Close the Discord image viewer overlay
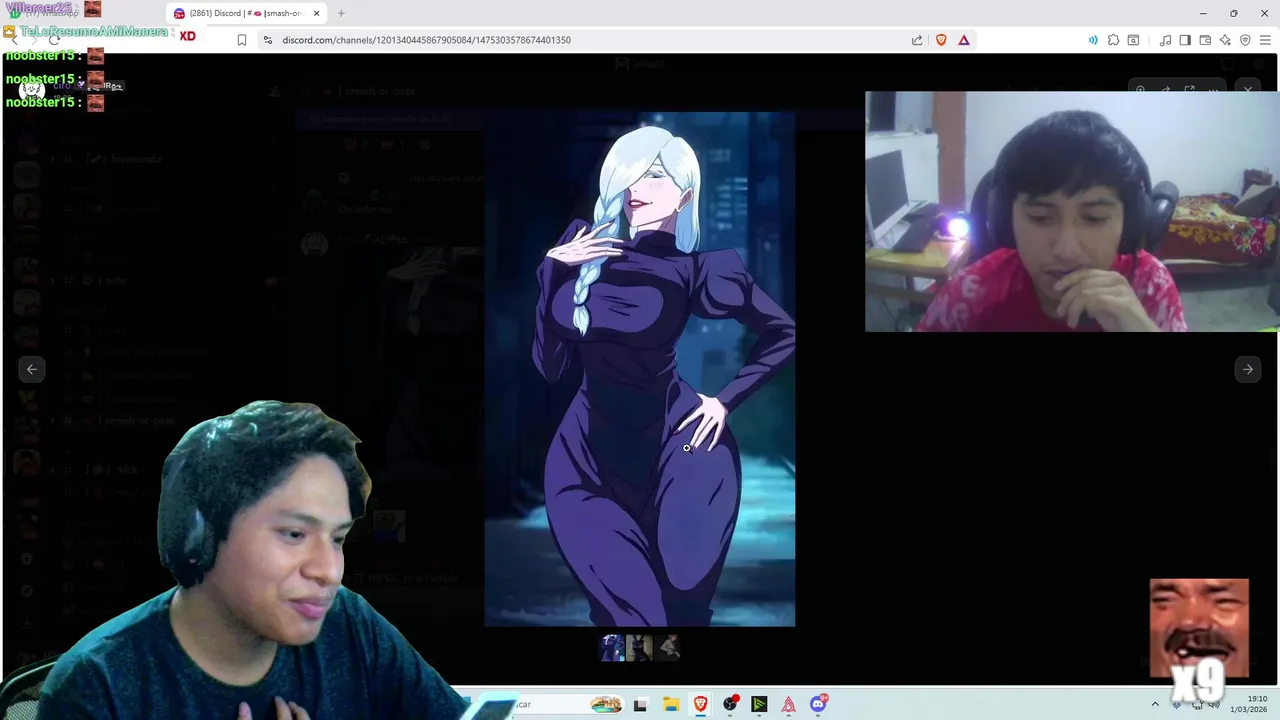Image resolution: width=1280 pixels, height=720 pixels. click(1248, 90)
